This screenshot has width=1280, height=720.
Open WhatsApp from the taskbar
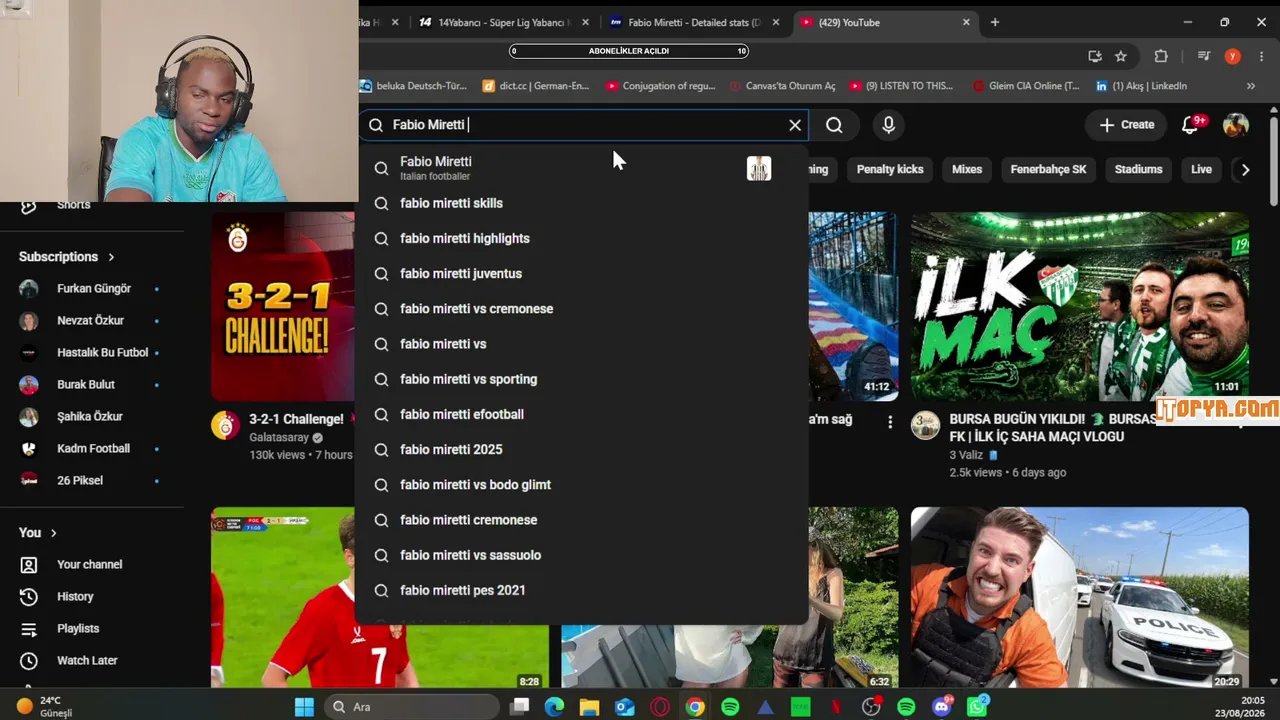[x=977, y=707]
